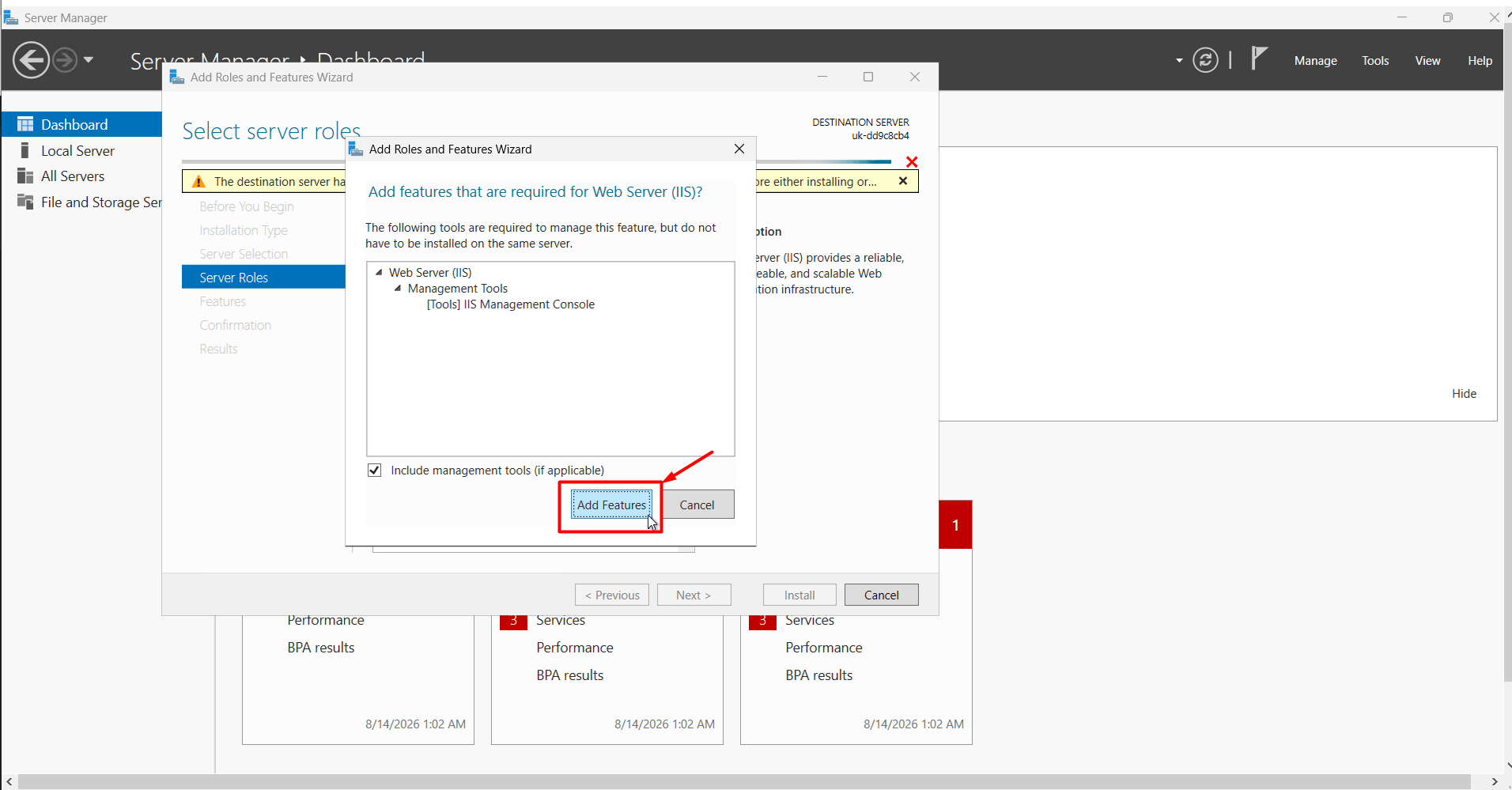Image resolution: width=1512 pixels, height=790 pixels.
Task: Open Performance in the middle tile
Action: pyautogui.click(x=575, y=648)
